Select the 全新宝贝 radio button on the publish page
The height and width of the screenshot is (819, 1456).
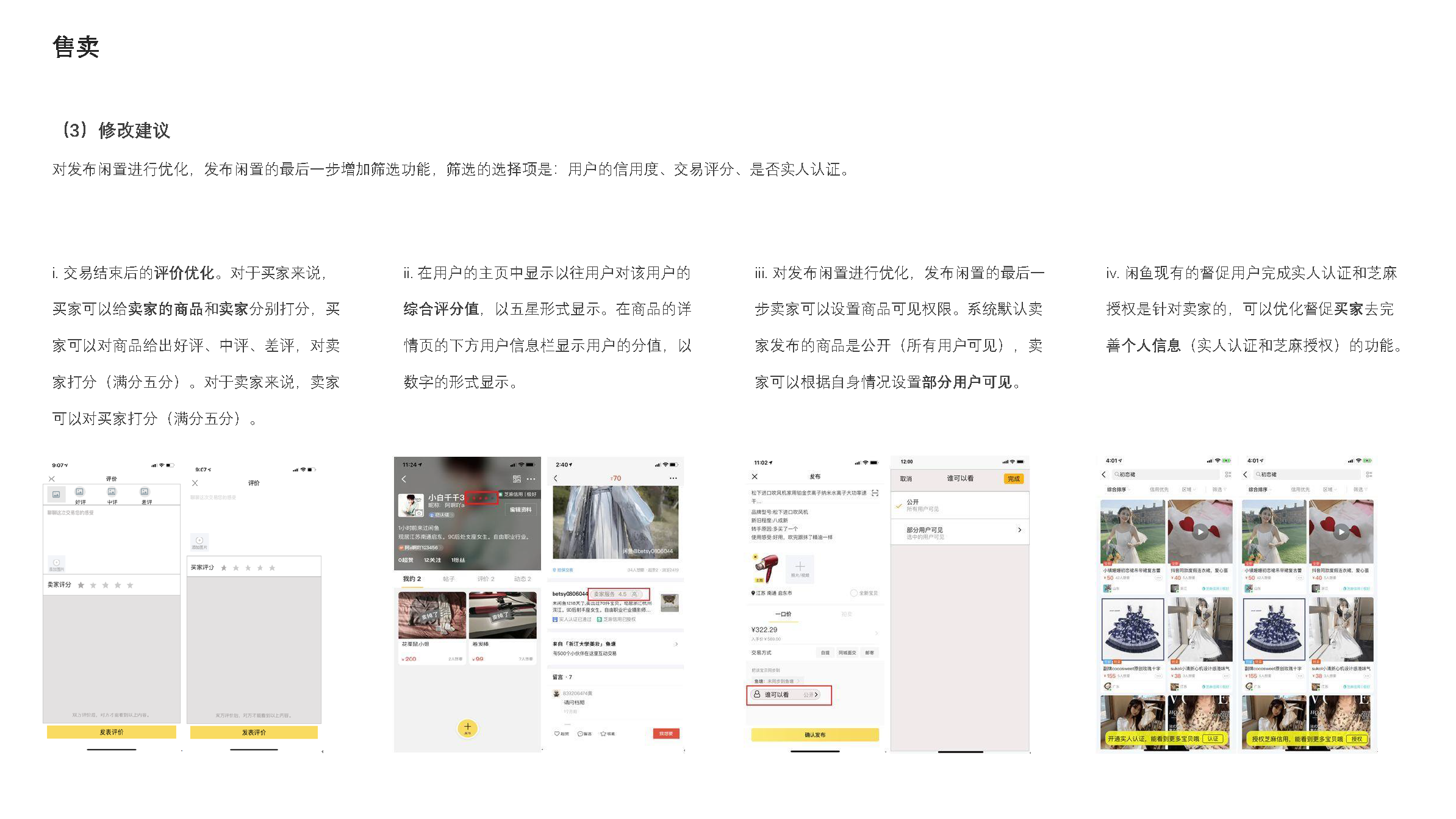853,593
